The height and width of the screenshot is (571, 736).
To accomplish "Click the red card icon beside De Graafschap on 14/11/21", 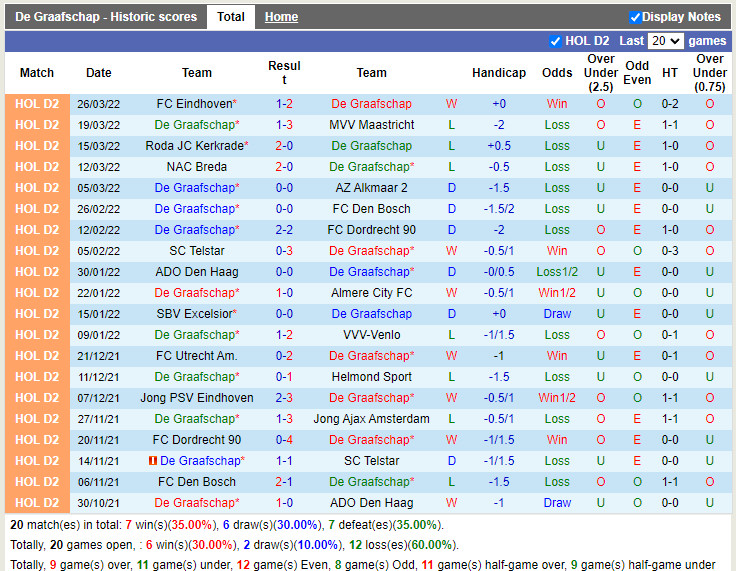I will click(153, 461).
